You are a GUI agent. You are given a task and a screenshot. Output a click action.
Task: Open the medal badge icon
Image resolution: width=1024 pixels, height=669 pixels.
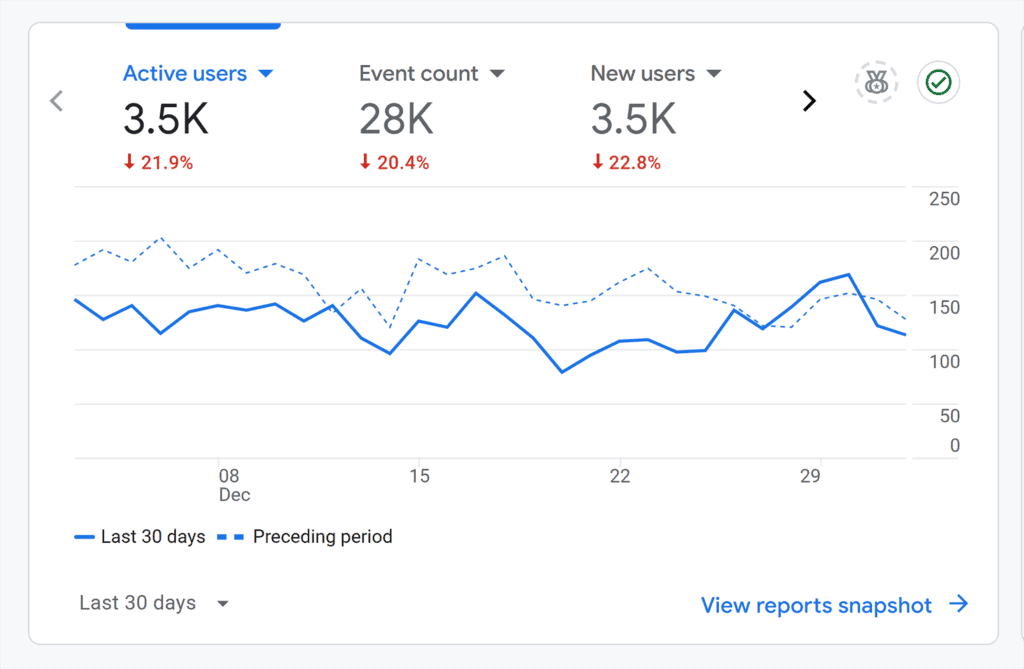click(x=876, y=83)
